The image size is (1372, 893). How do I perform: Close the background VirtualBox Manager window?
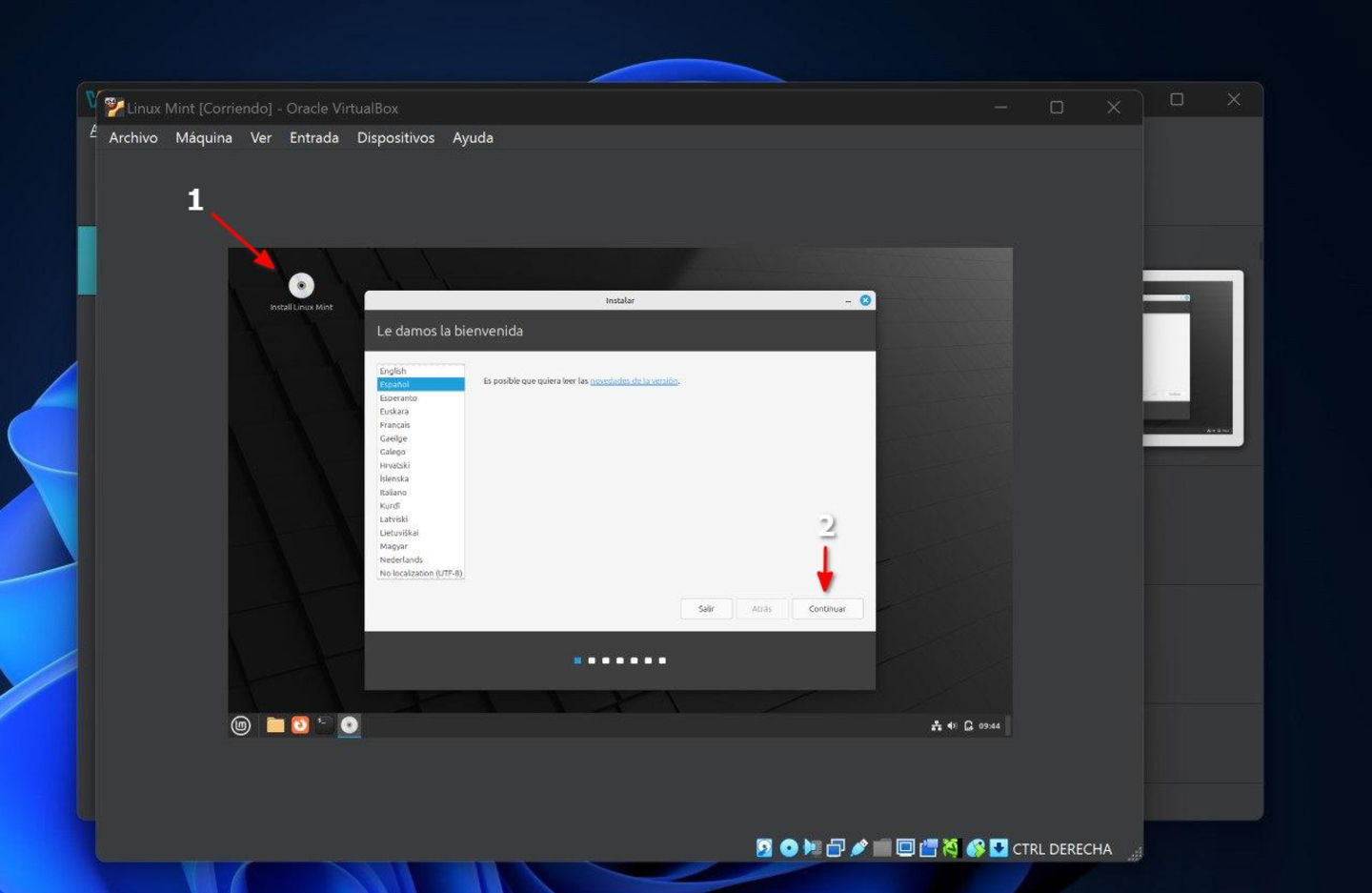click(x=1234, y=99)
